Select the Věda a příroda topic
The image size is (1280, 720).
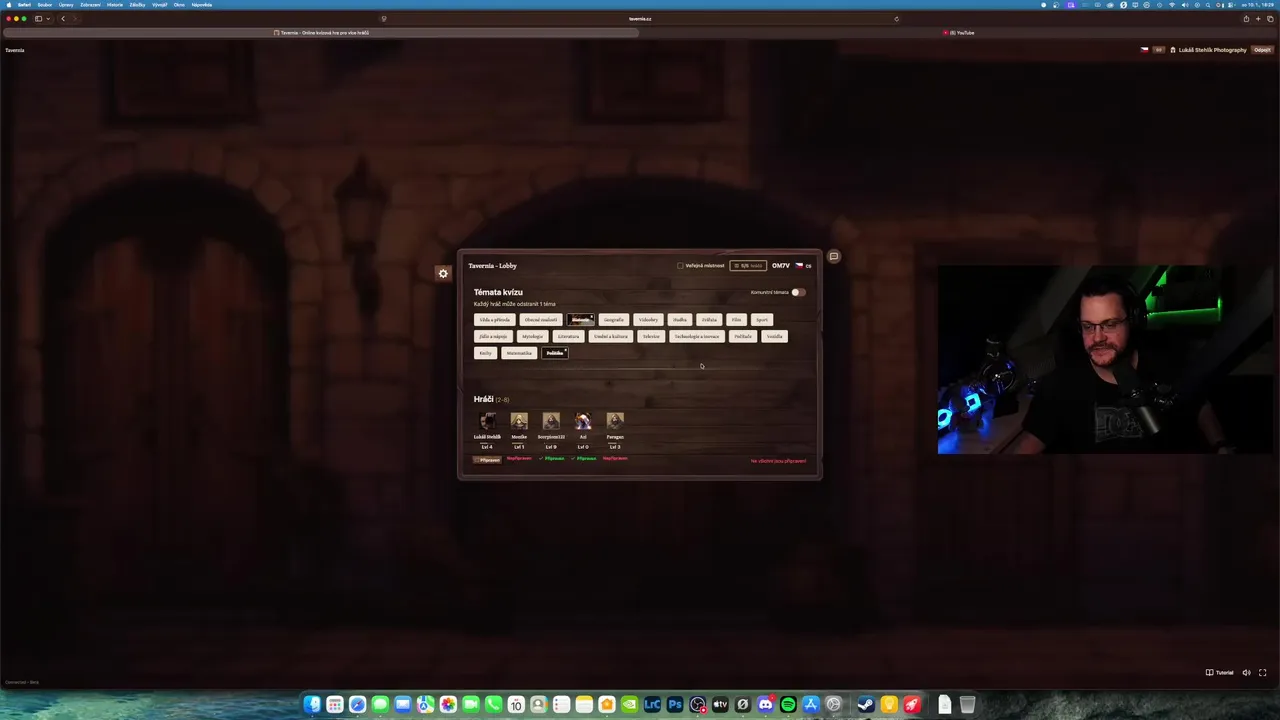tap(494, 320)
